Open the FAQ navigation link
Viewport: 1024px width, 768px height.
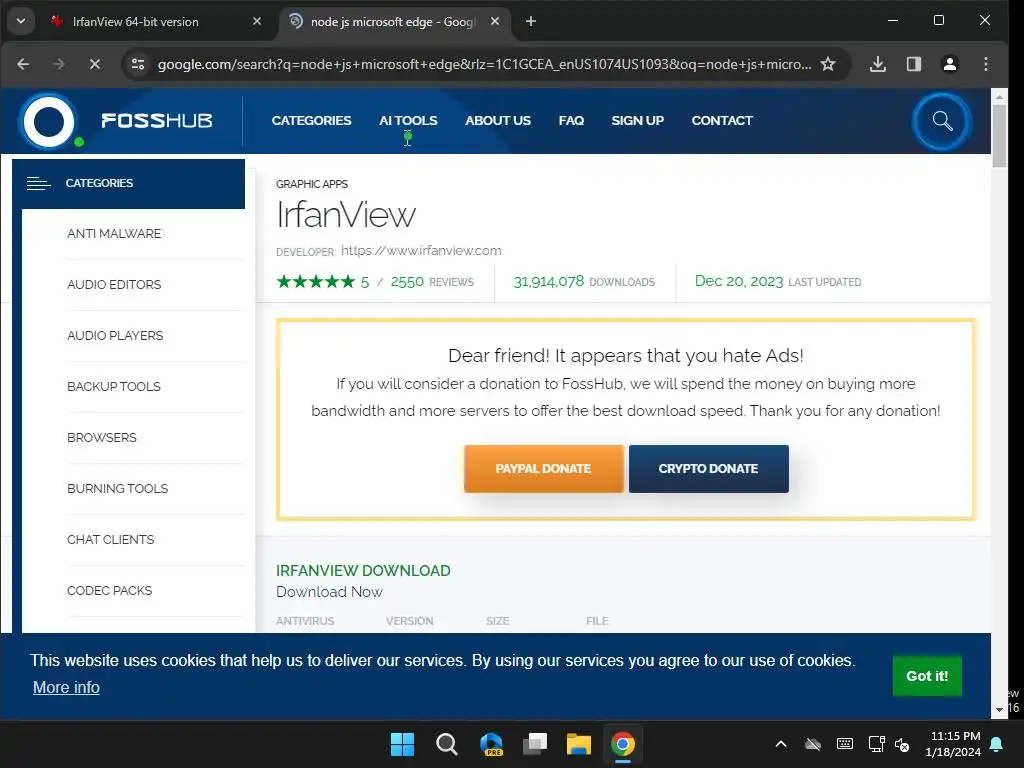coord(571,121)
